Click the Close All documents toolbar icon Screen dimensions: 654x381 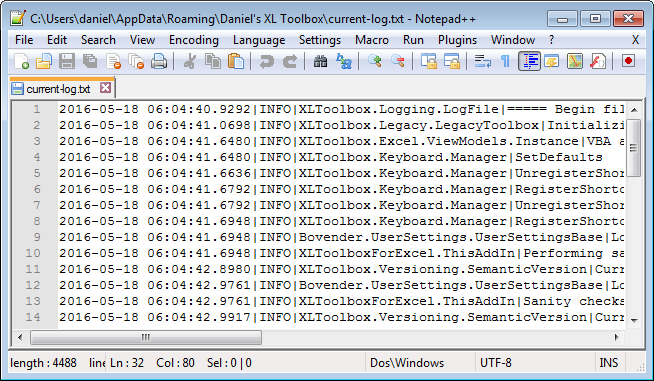pos(136,61)
